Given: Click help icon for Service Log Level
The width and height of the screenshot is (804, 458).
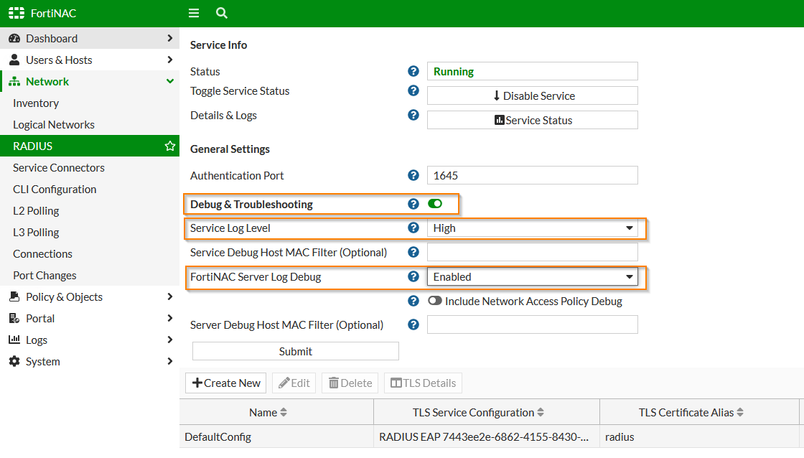Looking at the screenshot, I should (x=413, y=228).
